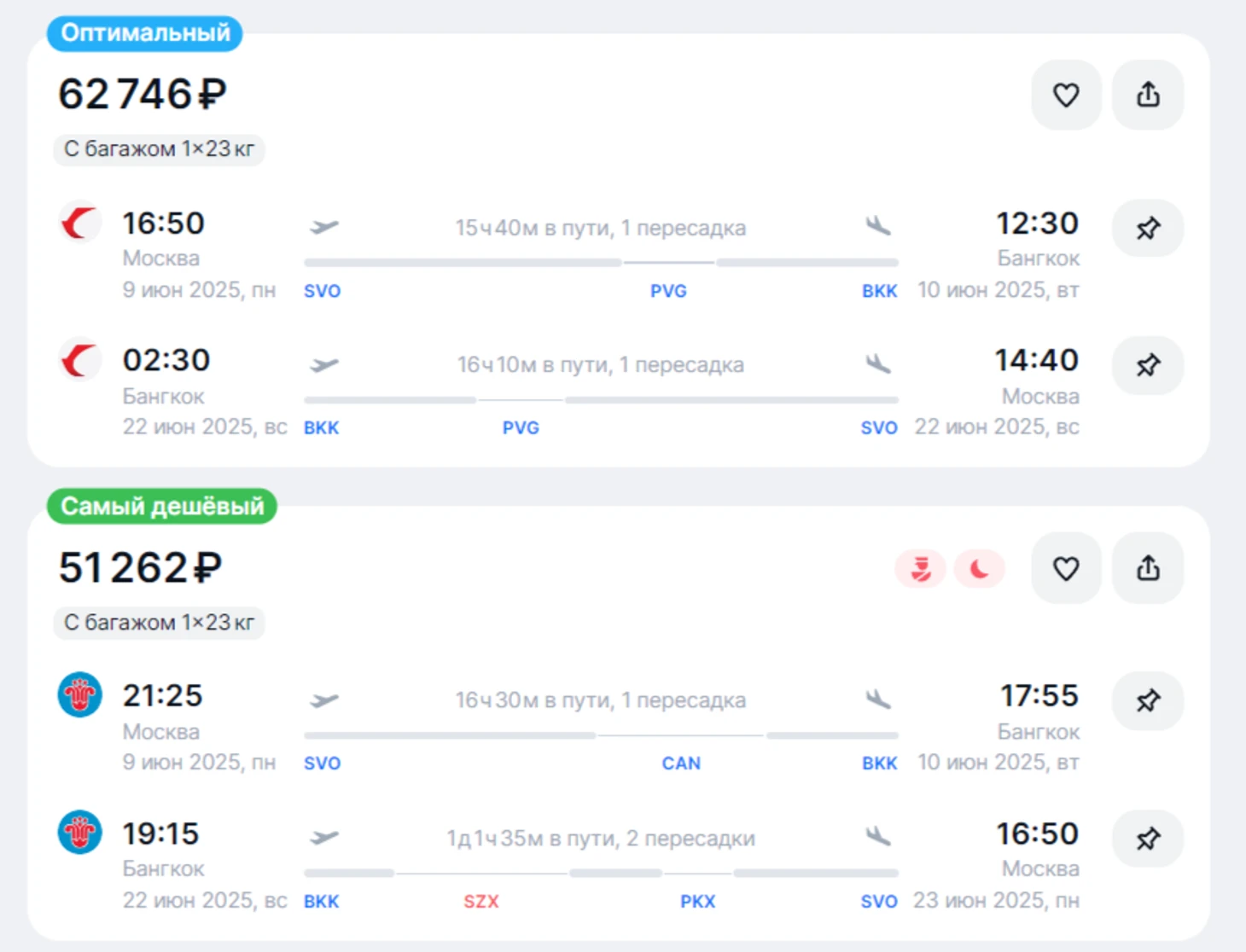Favorite the 51 262₽ ticket with heart
The image size is (1246, 952).
point(1065,568)
